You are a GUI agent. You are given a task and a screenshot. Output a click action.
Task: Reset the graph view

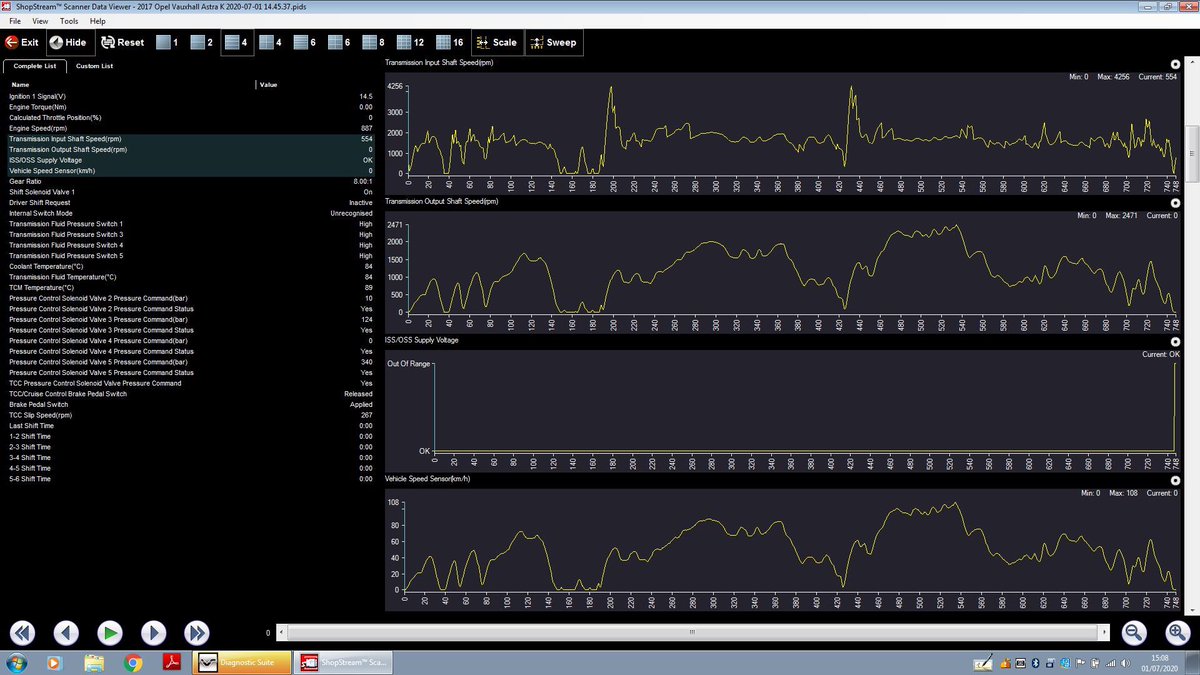[x=122, y=43]
